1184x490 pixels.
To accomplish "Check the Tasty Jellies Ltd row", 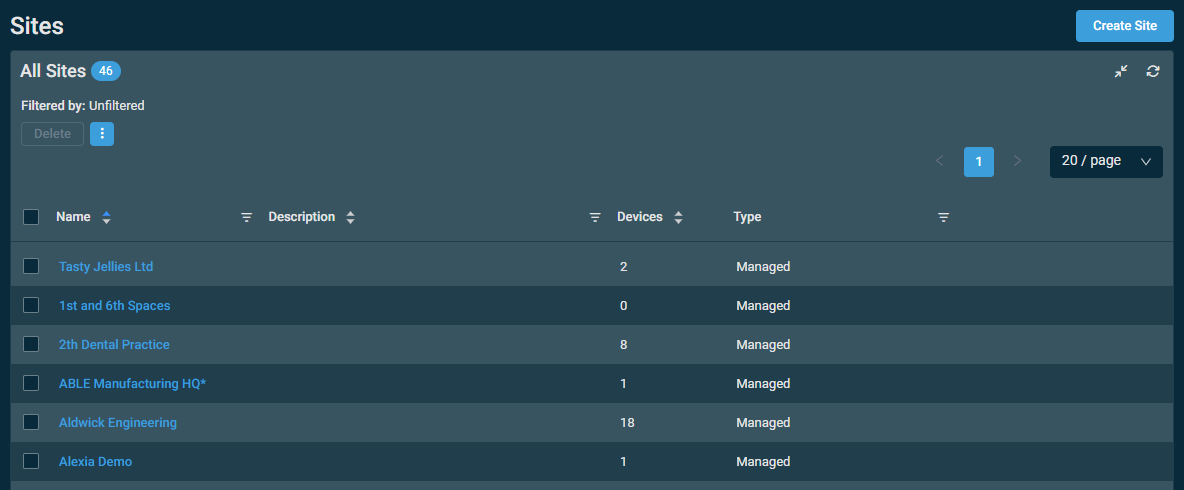I will pos(31,266).
